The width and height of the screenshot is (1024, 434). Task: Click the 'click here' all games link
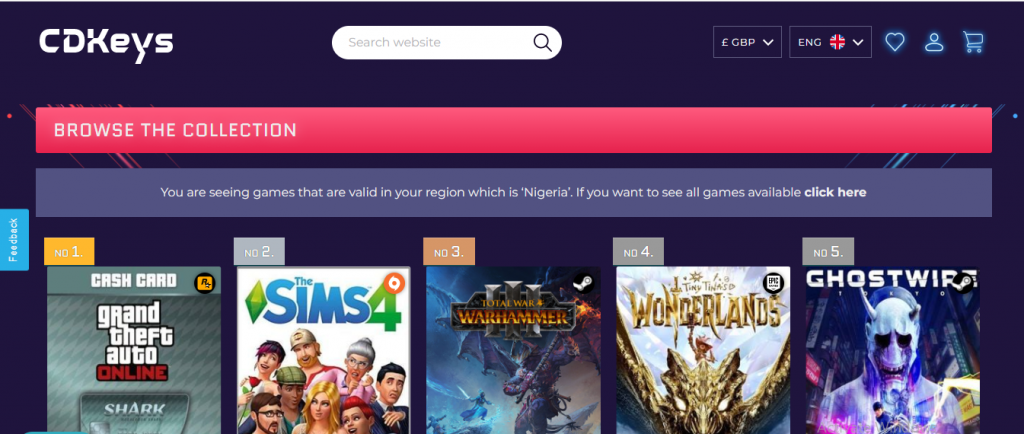coord(835,192)
